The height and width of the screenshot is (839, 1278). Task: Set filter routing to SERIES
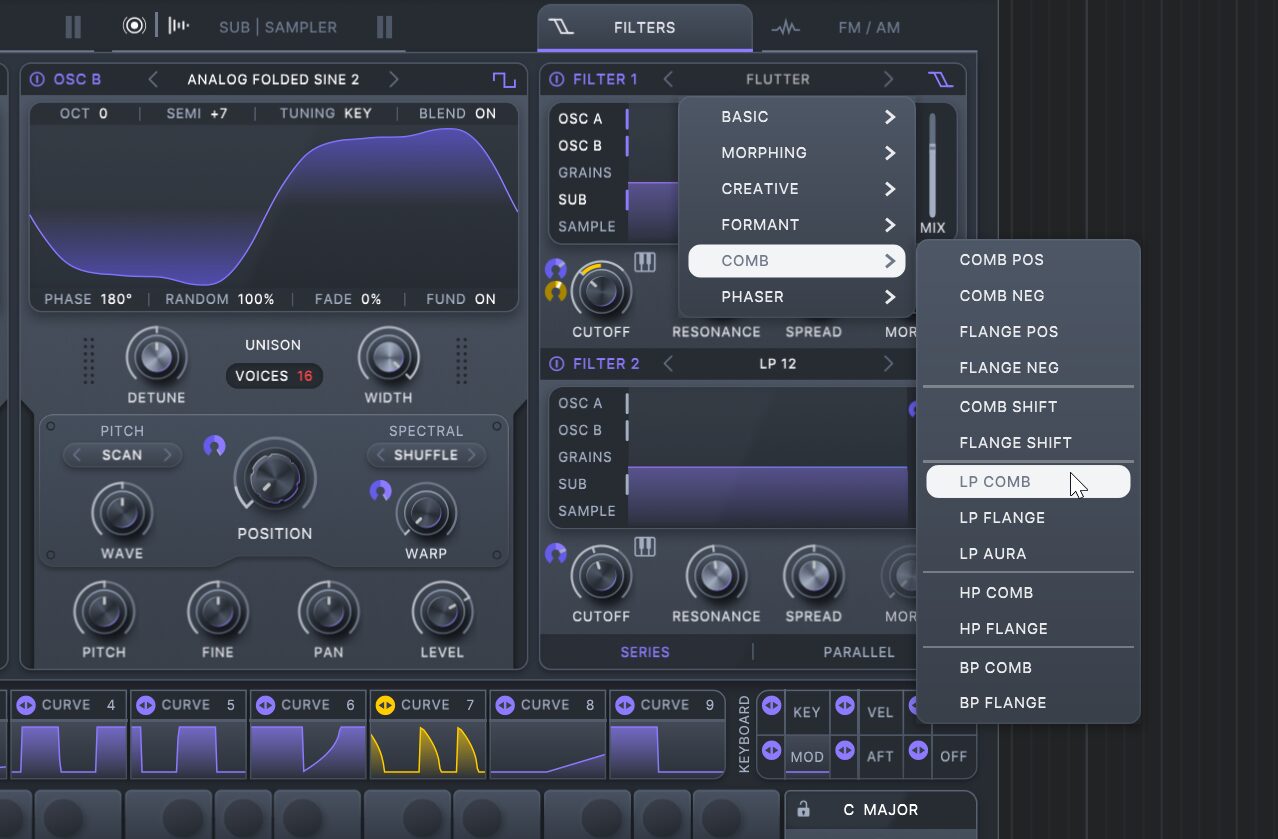tap(645, 652)
